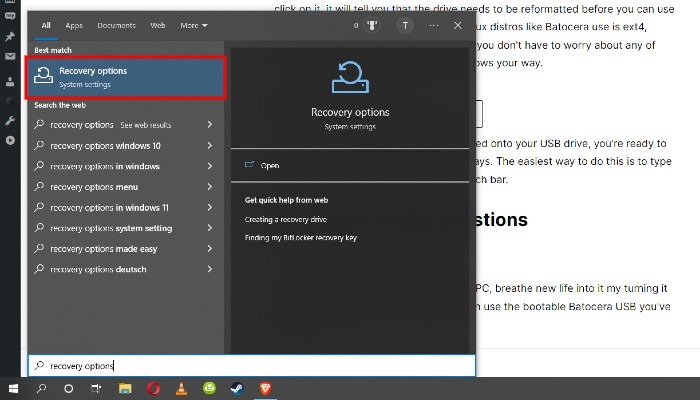The width and height of the screenshot is (700, 400).
Task: Launch VLC media player from taskbar
Action: coord(182,388)
